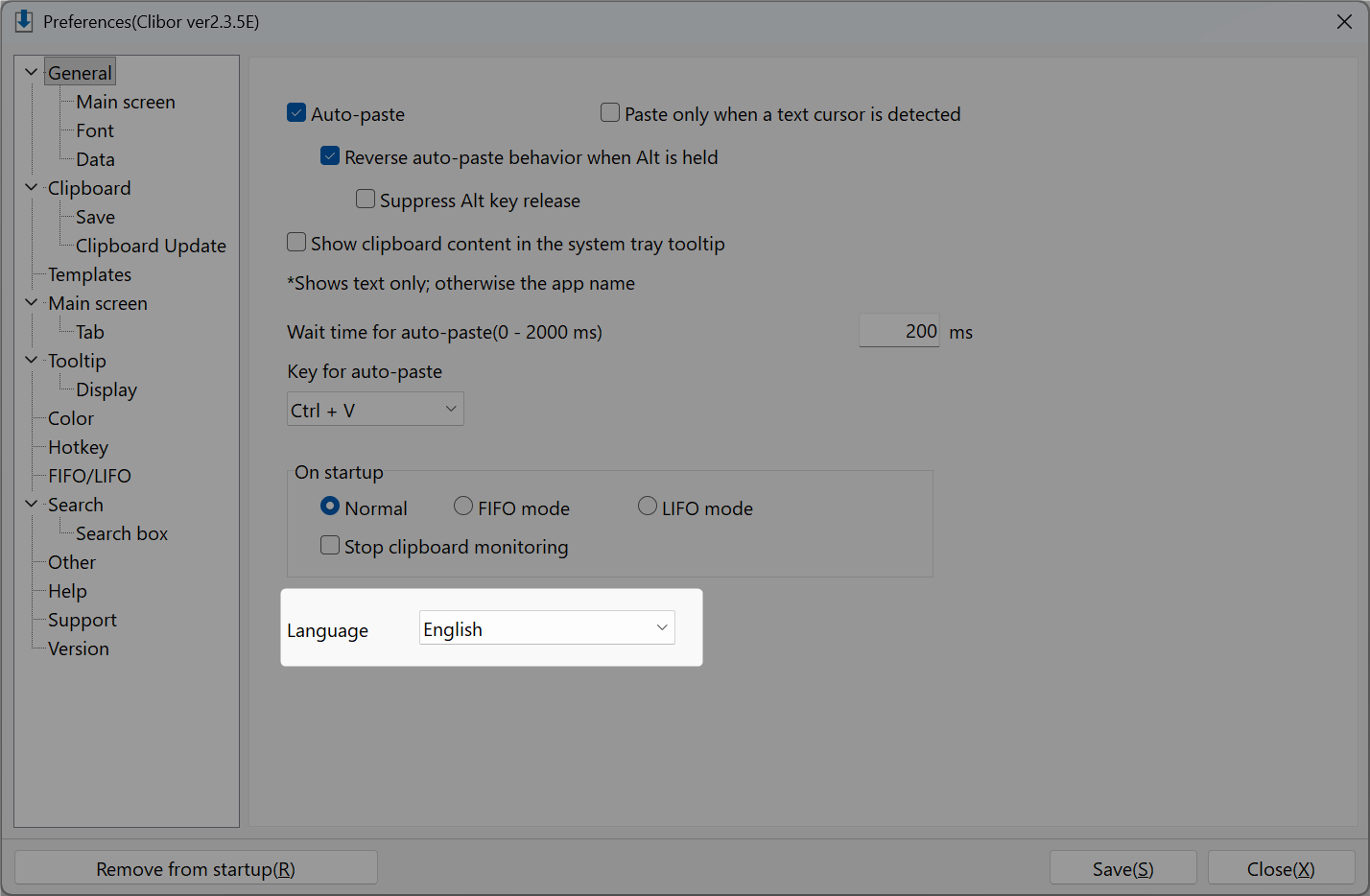Select the Clipboard category
The width and height of the screenshot is (1370, 896).
89,188
